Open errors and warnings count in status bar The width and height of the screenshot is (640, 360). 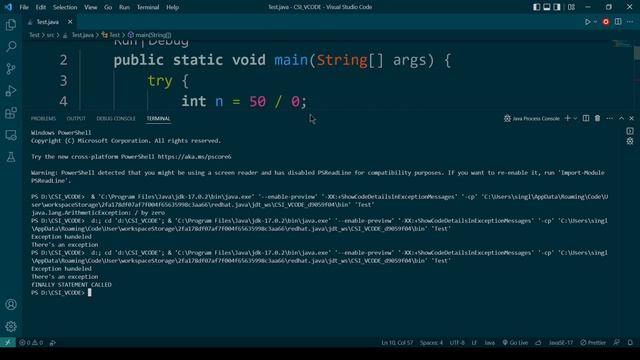click(x=31, y=342)
